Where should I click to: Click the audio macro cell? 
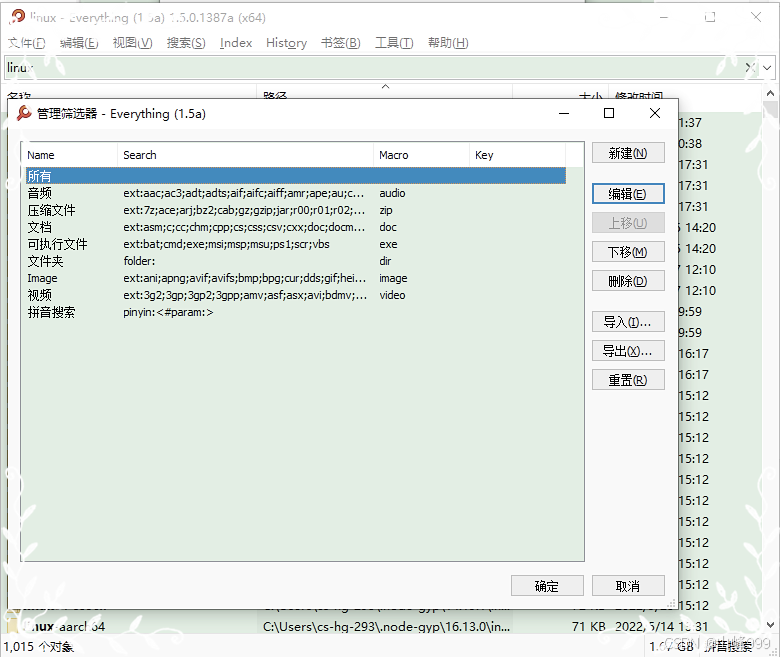(x=392, y=193)
